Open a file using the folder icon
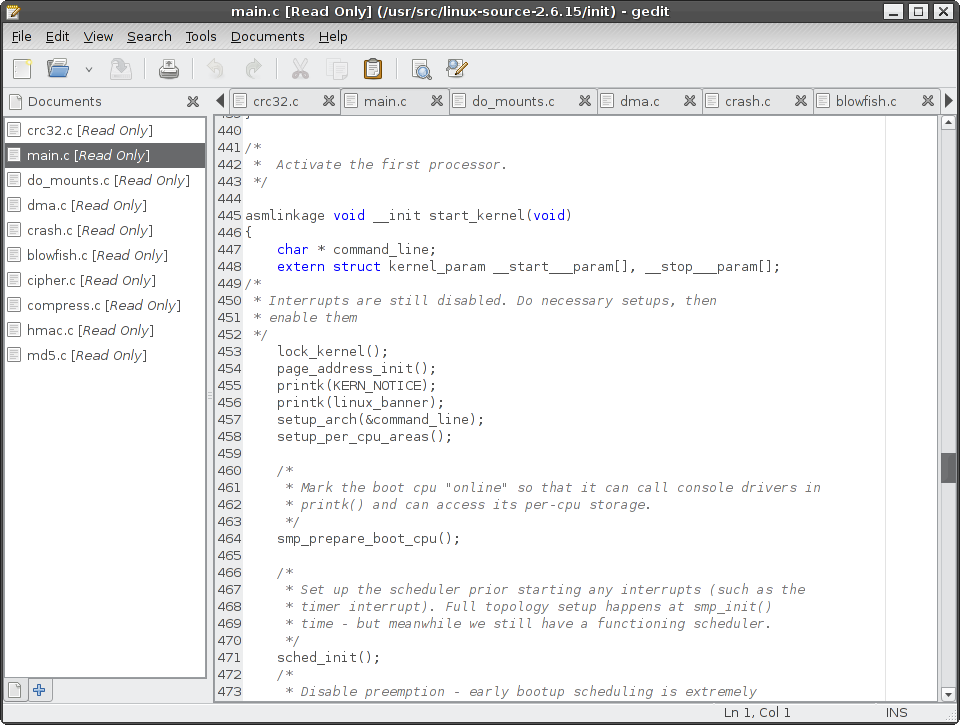This screenshot has height=725, width=960. 58,69
